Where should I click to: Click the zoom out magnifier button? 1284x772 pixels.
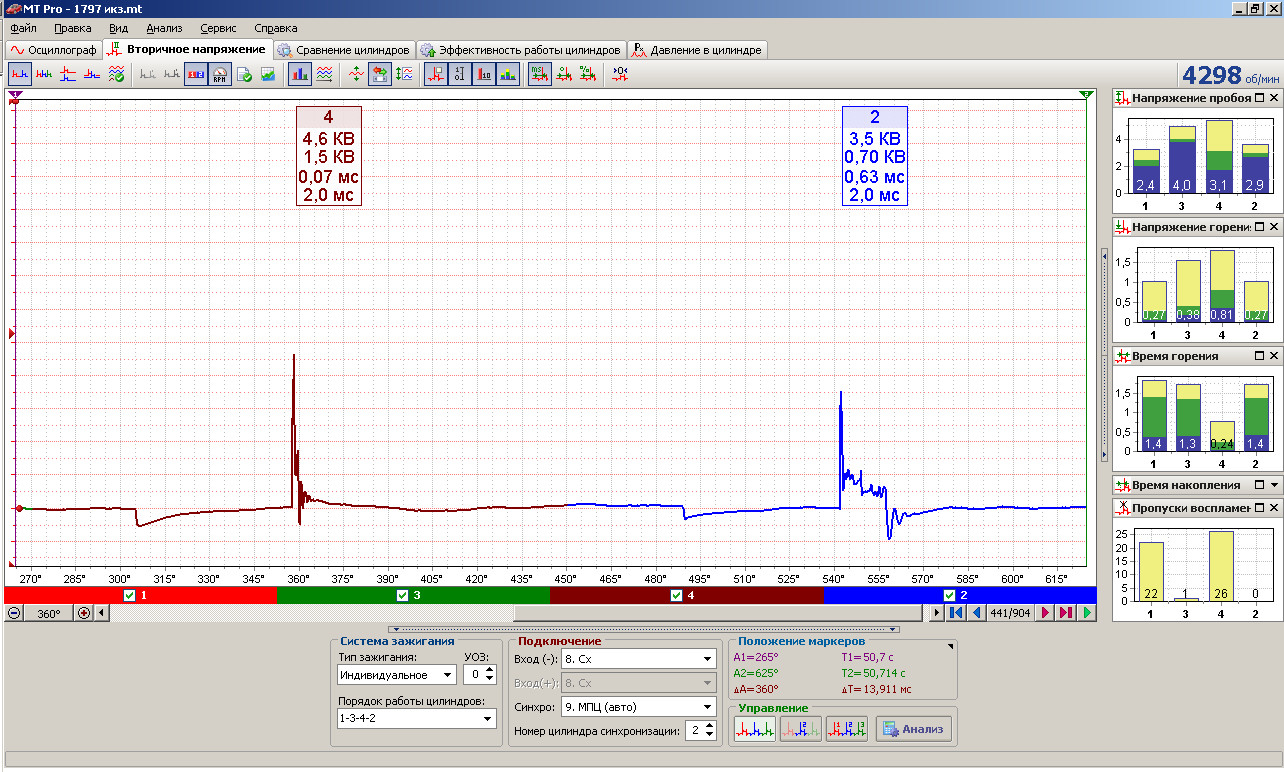pos(14,613)
